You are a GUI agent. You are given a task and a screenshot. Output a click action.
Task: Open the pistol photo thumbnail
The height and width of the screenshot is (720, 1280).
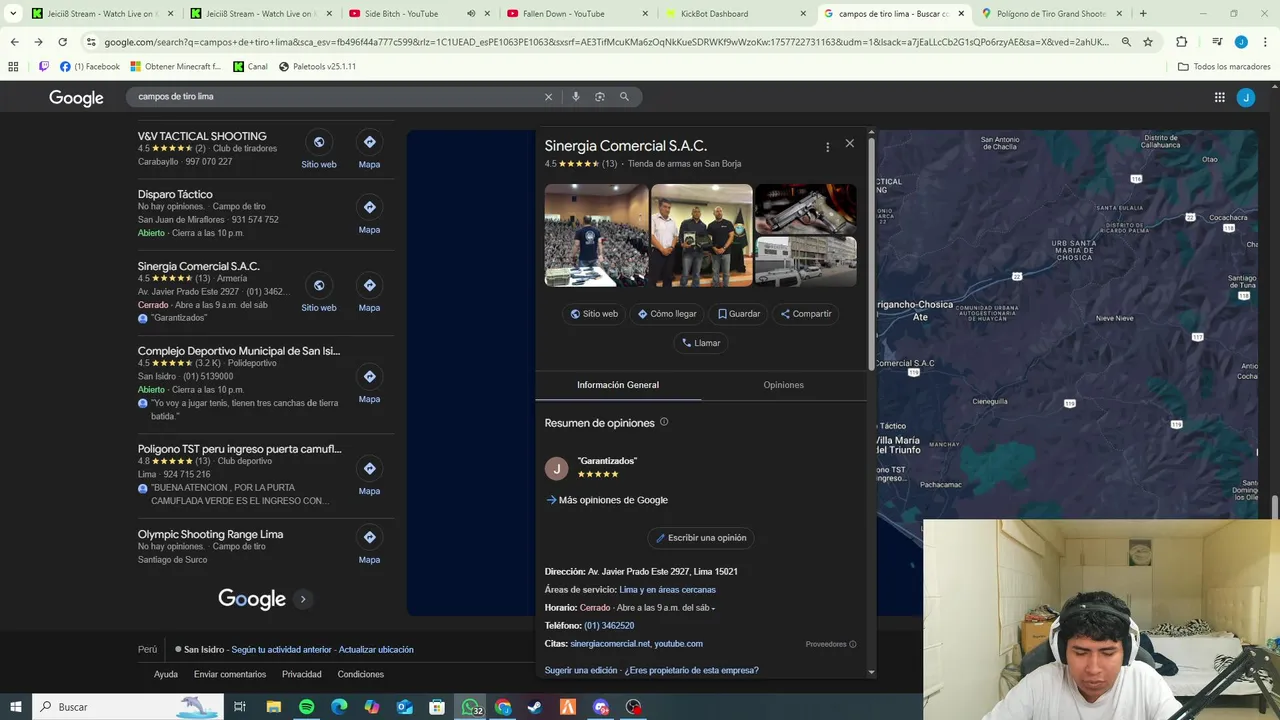(806, 209)
